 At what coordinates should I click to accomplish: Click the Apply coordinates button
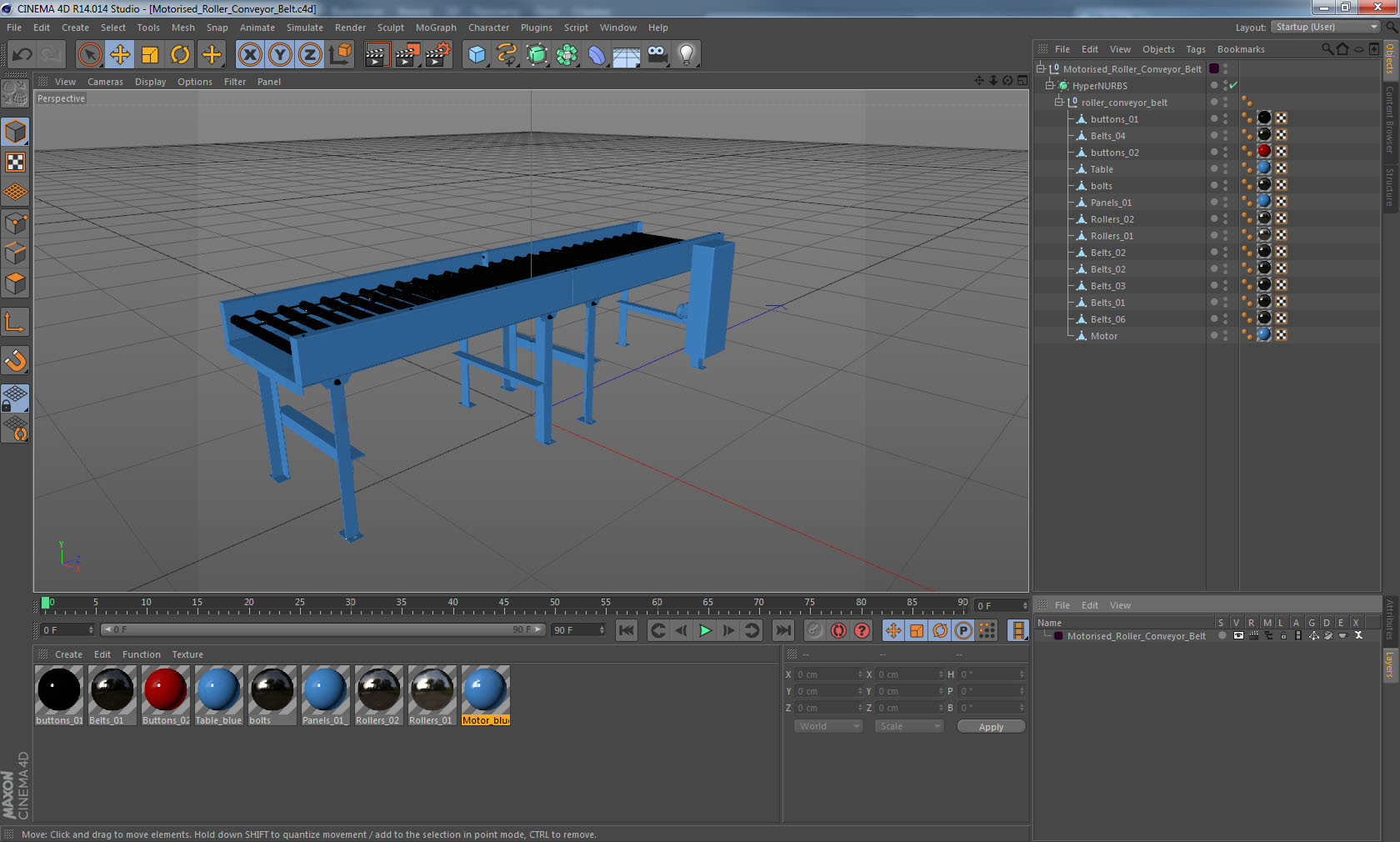click(x=991, y=727)
